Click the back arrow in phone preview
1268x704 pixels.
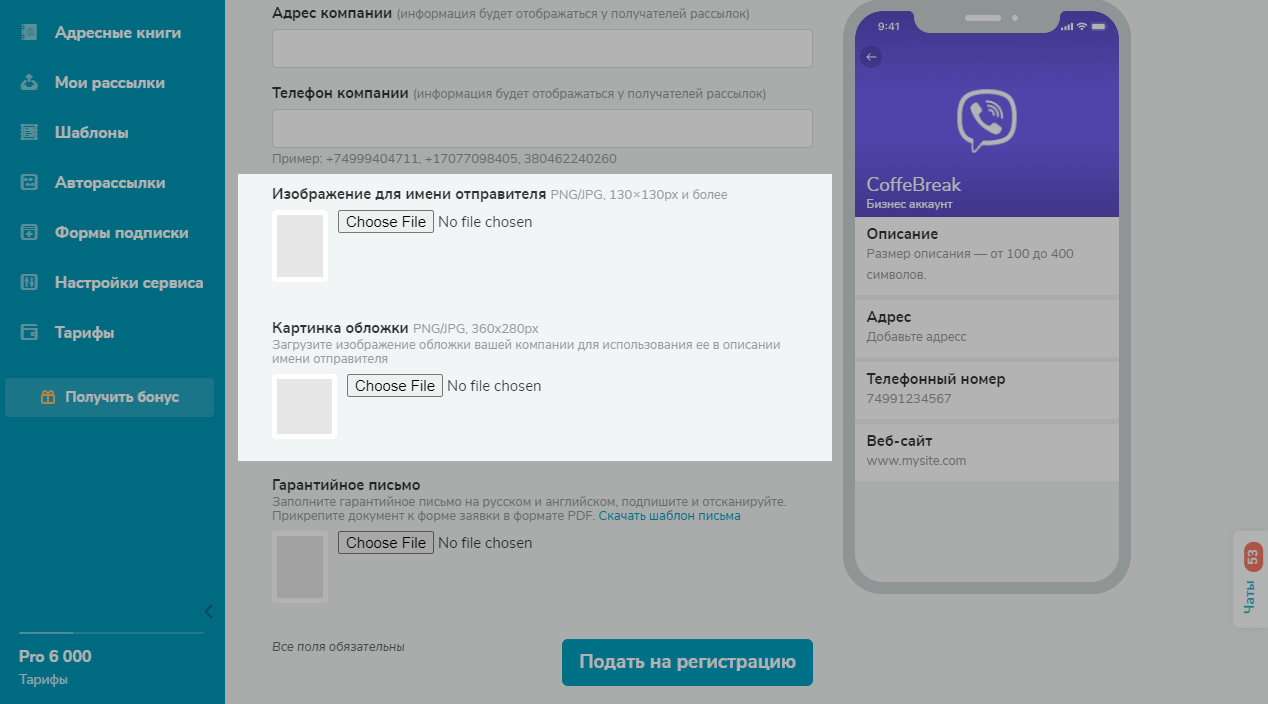coord(871,57)
